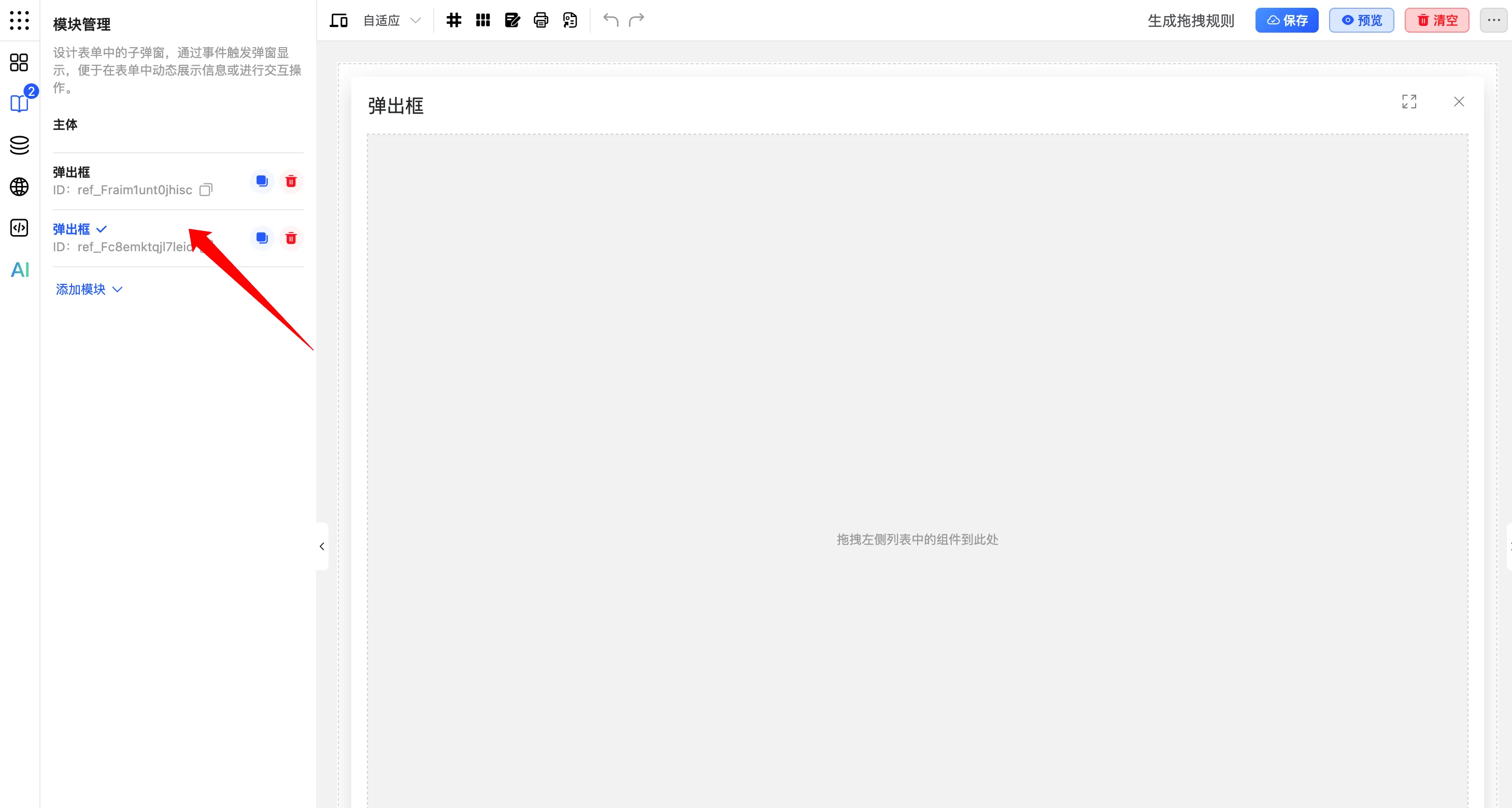Click the database icon in left sidebar
Viewport: 1512px width, 808px height.
tap(18, 145)
